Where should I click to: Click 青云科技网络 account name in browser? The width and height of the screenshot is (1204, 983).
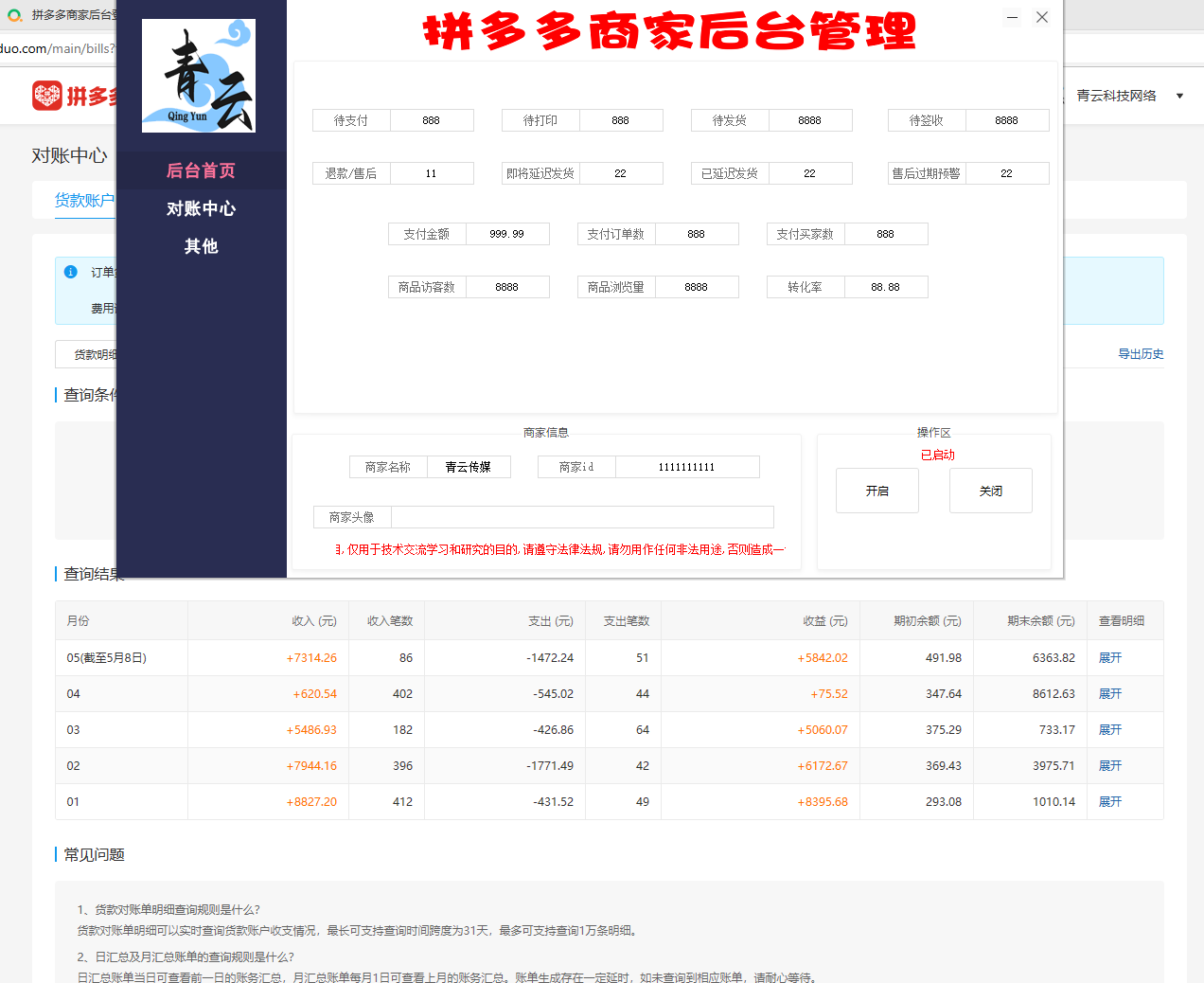pos(1116,96)
